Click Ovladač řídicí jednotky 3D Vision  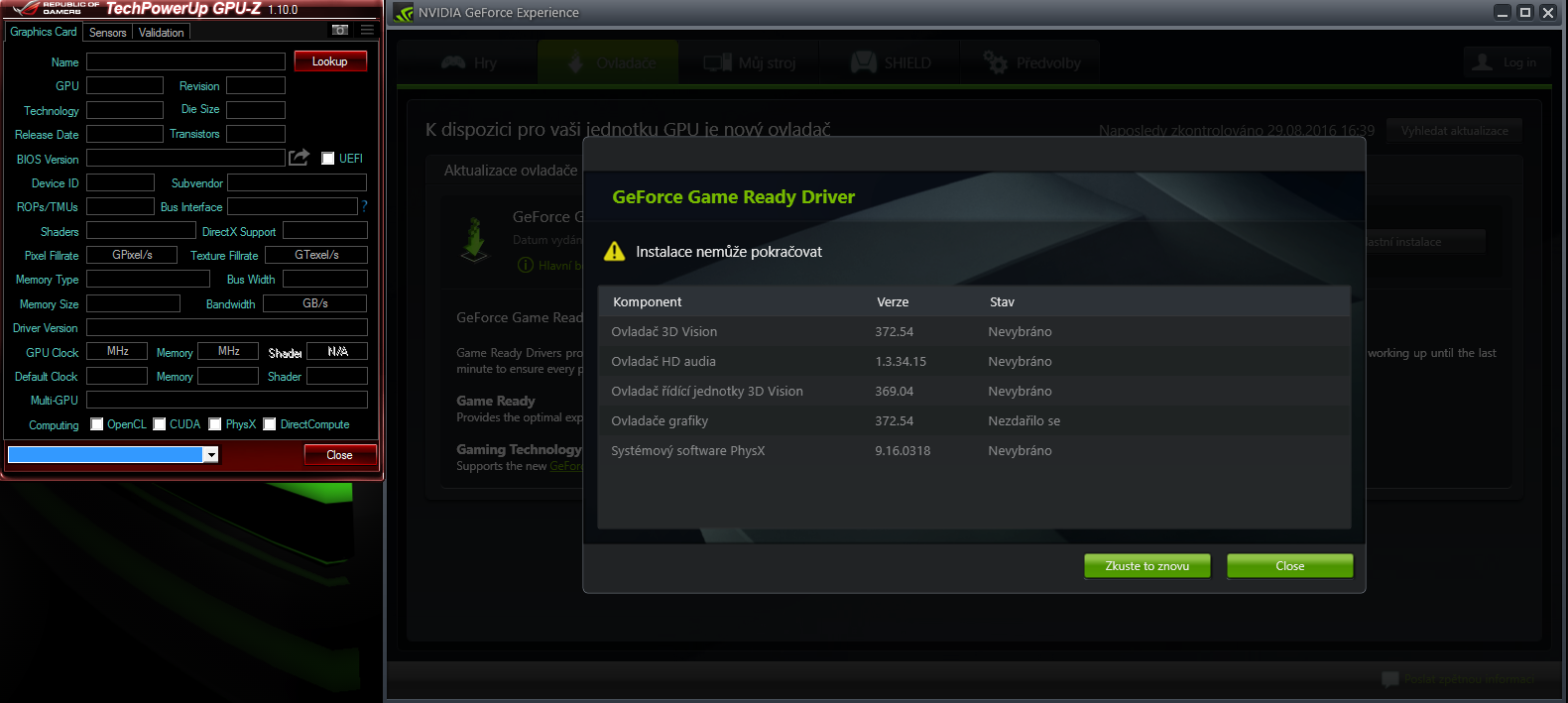coord(707,391)
